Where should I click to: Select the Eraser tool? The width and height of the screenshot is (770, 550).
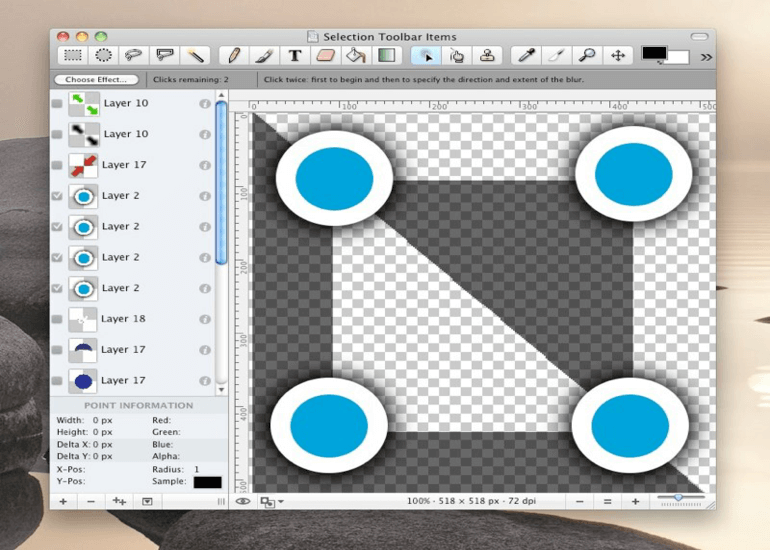point(326,56)
